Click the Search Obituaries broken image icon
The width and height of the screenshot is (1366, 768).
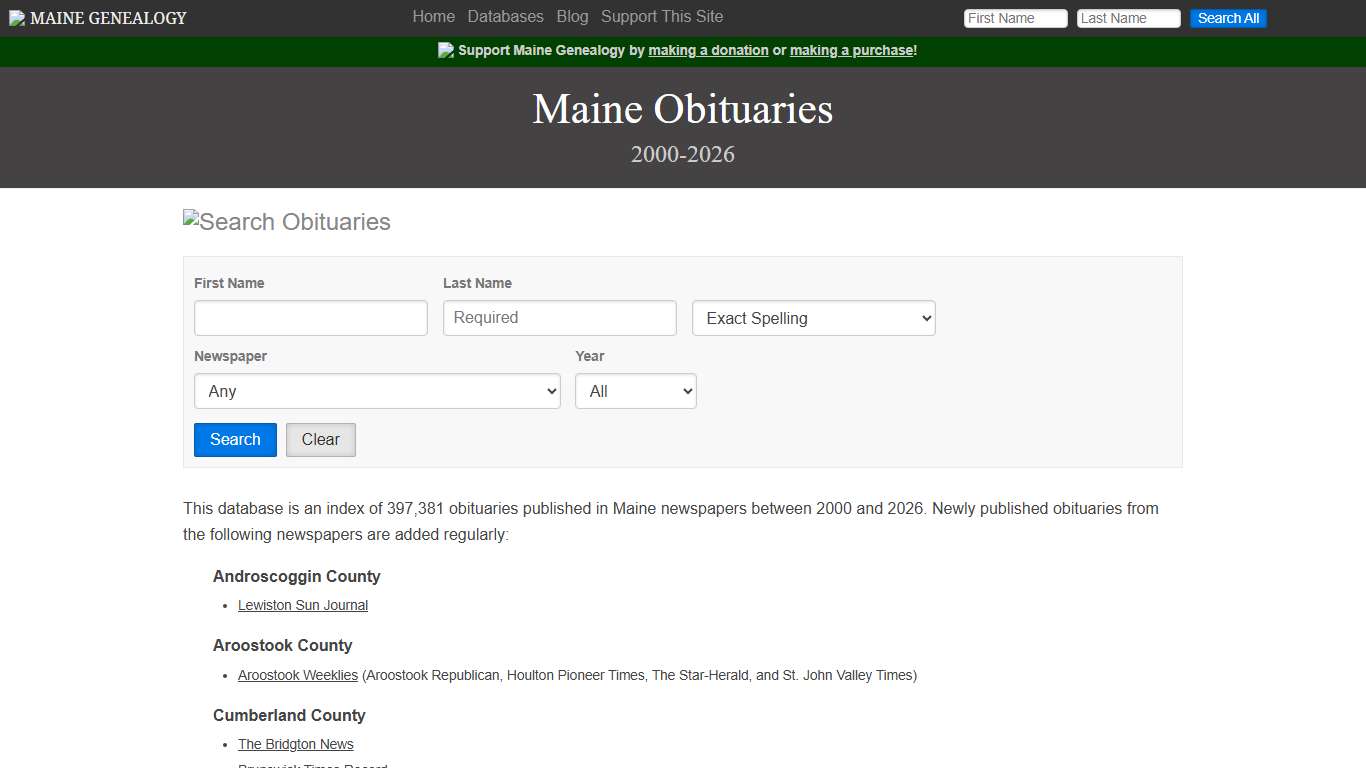[190, 221]
